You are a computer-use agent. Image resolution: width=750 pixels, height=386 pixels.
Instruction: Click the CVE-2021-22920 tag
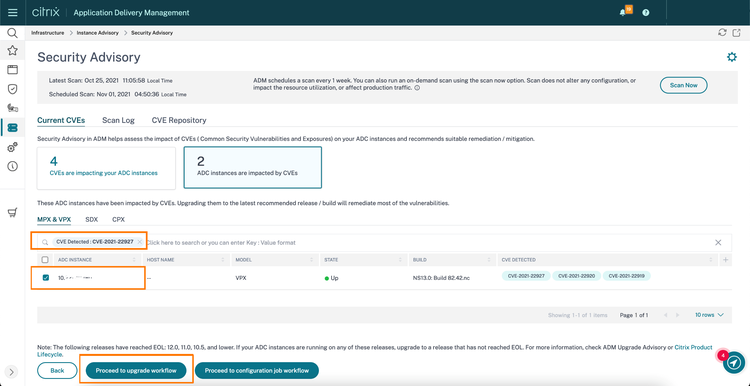click(576, 276)
